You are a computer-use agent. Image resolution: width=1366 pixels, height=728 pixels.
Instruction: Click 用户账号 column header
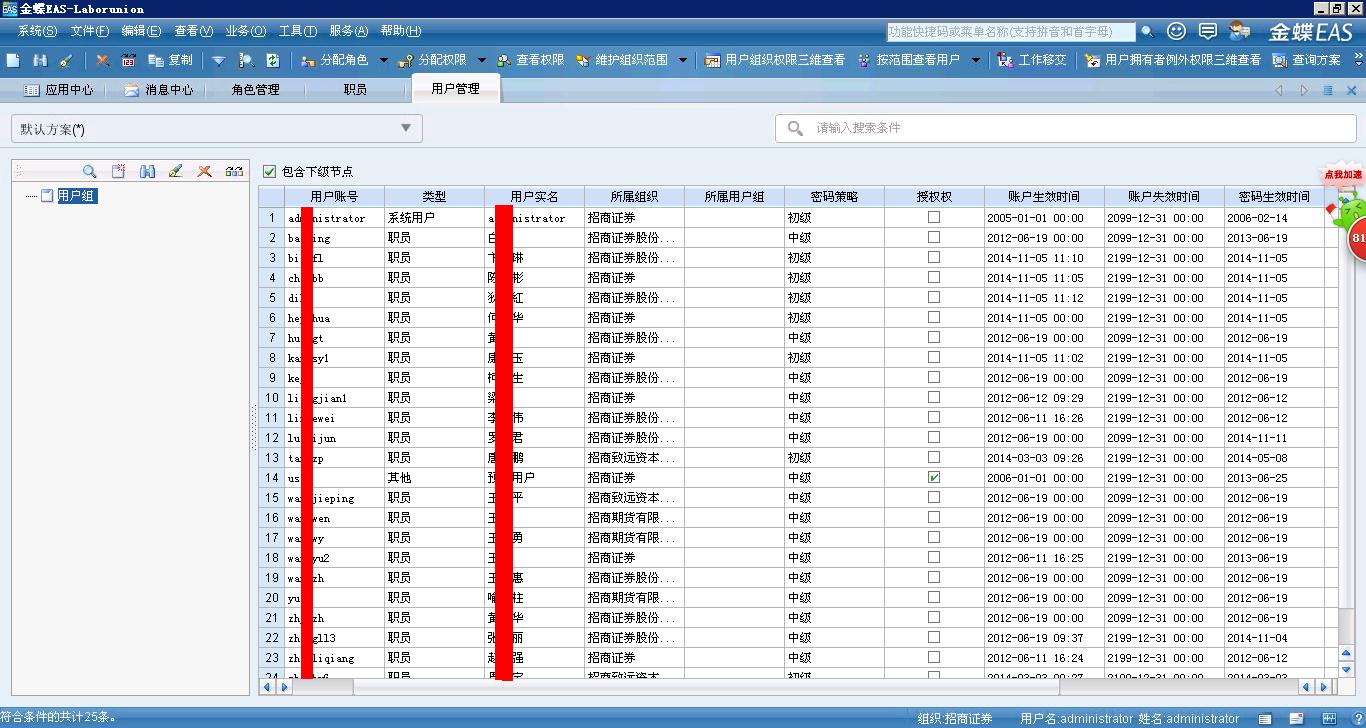point(334,197)
